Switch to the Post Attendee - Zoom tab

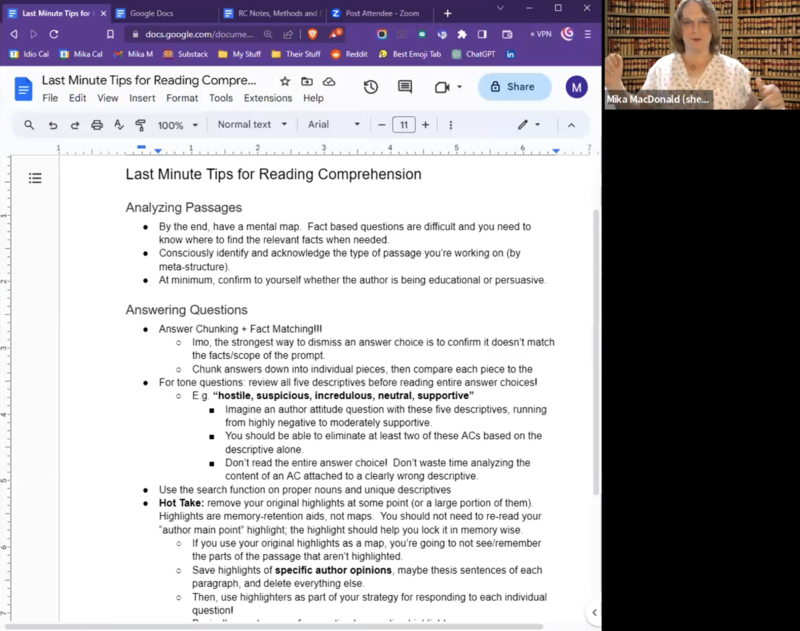pyautogui.click(x=379, y=13)
